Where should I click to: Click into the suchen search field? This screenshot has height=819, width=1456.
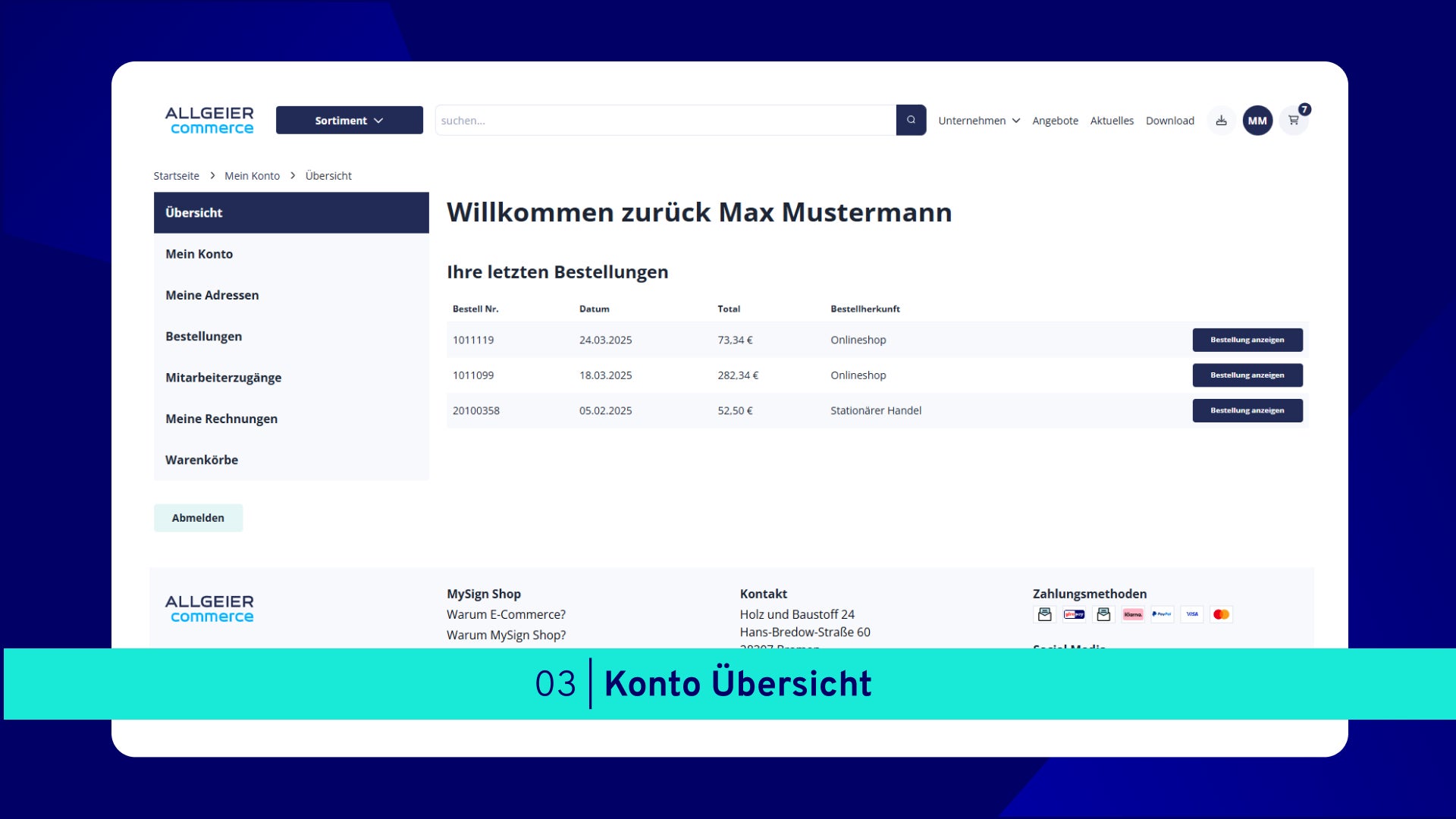pos(664,121)
